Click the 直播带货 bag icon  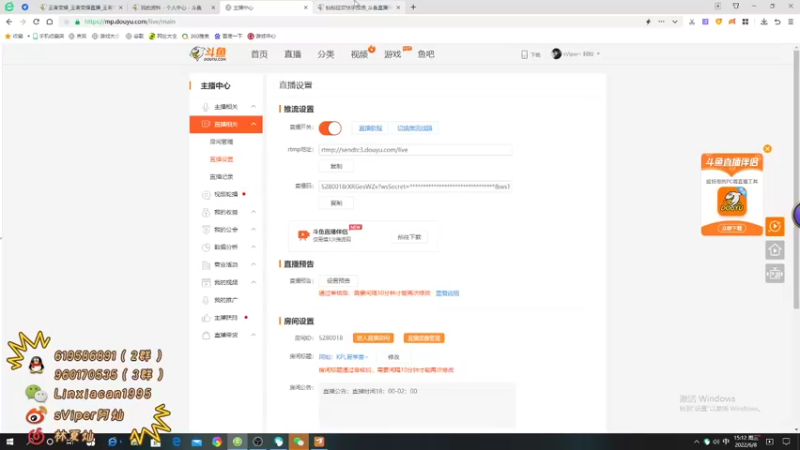coord(206,335)
